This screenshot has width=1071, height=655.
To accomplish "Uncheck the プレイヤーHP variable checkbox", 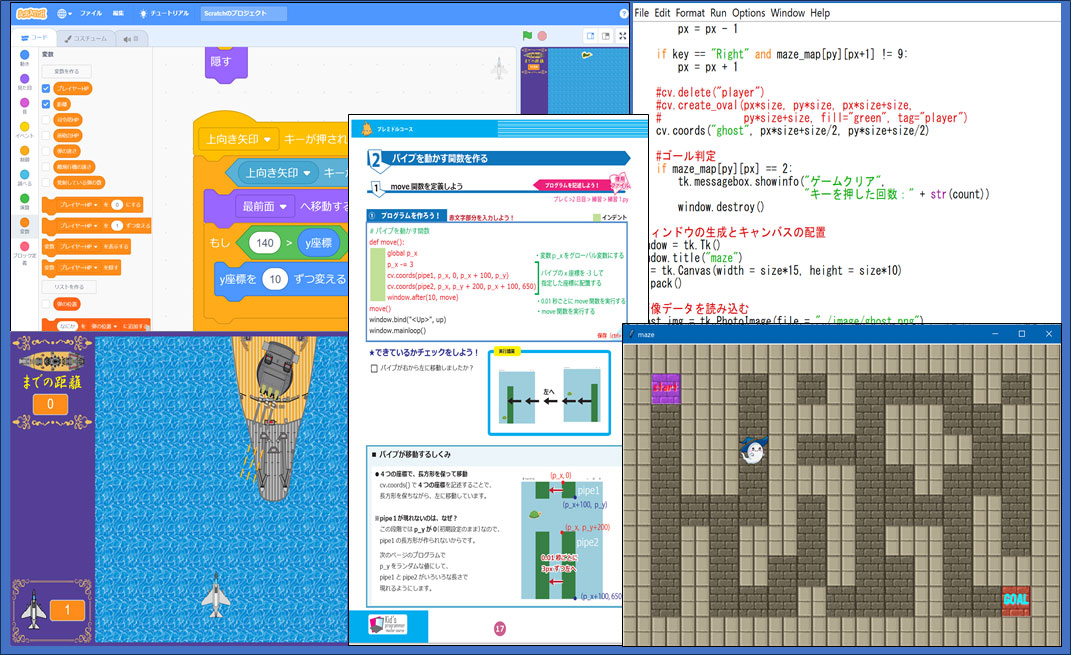I will click(x=46, y=89).
